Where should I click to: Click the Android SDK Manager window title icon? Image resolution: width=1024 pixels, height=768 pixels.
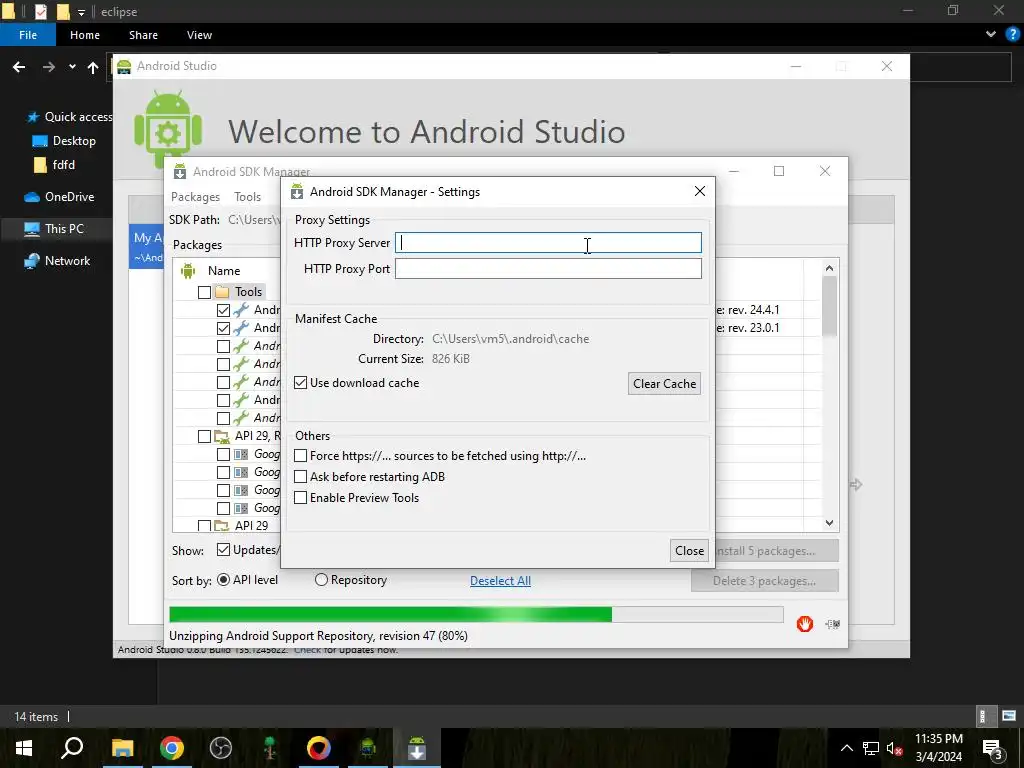[x=180, y=172]
